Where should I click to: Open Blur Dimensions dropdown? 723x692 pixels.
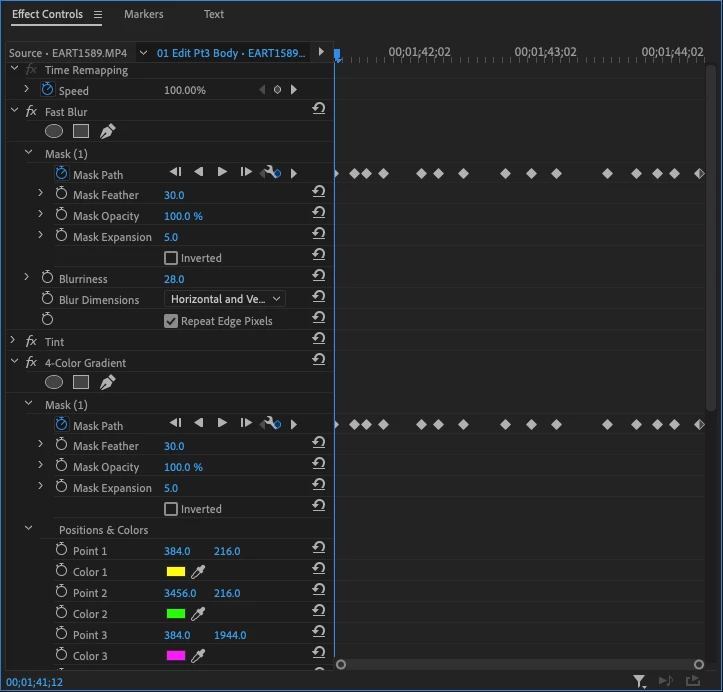225,299
